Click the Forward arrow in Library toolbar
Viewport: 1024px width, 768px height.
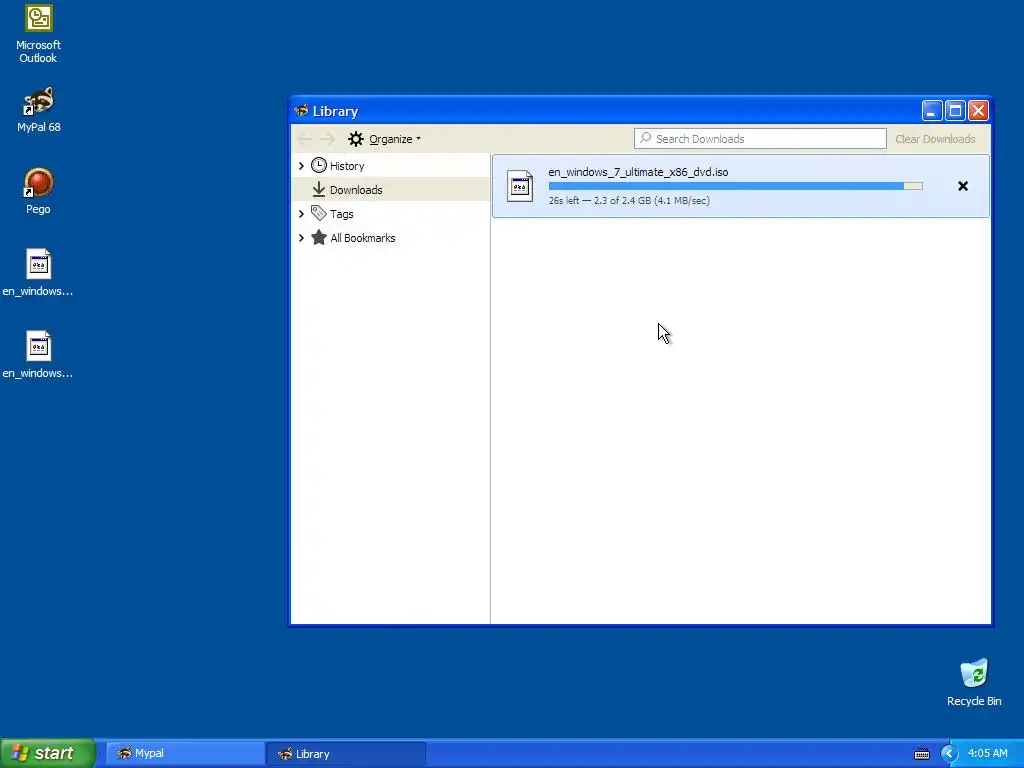(x=327, y=139)
